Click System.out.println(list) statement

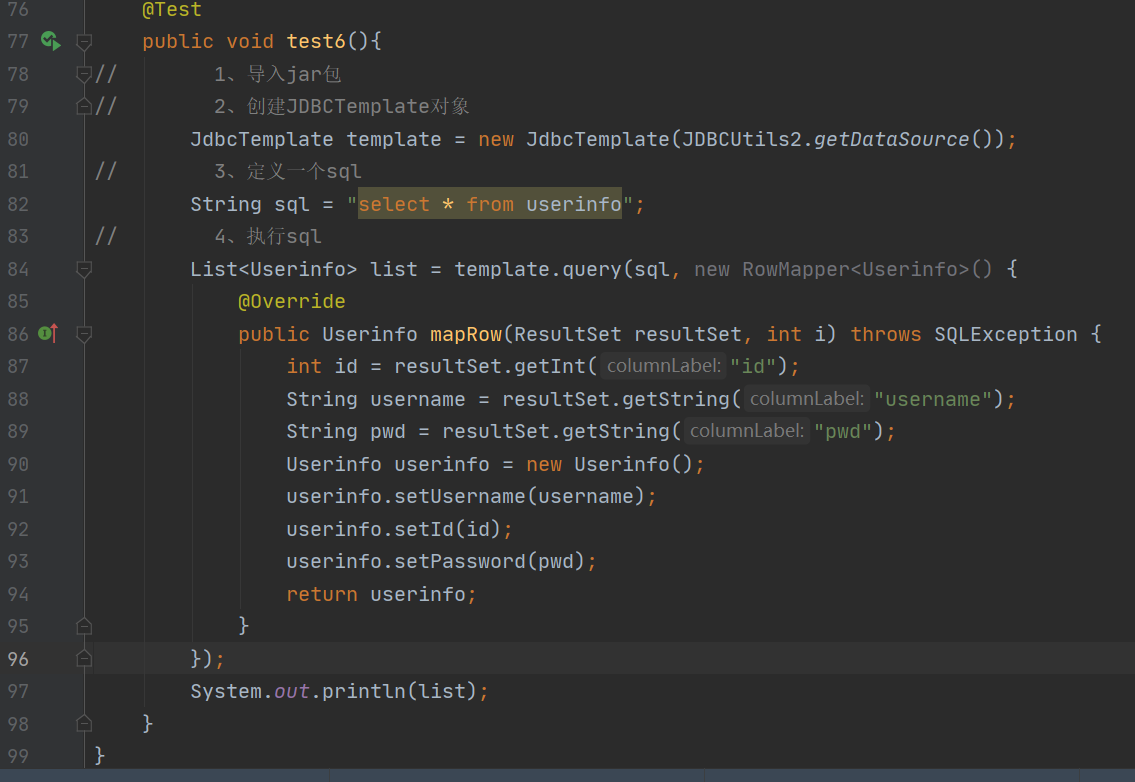[x=339, y=691]
